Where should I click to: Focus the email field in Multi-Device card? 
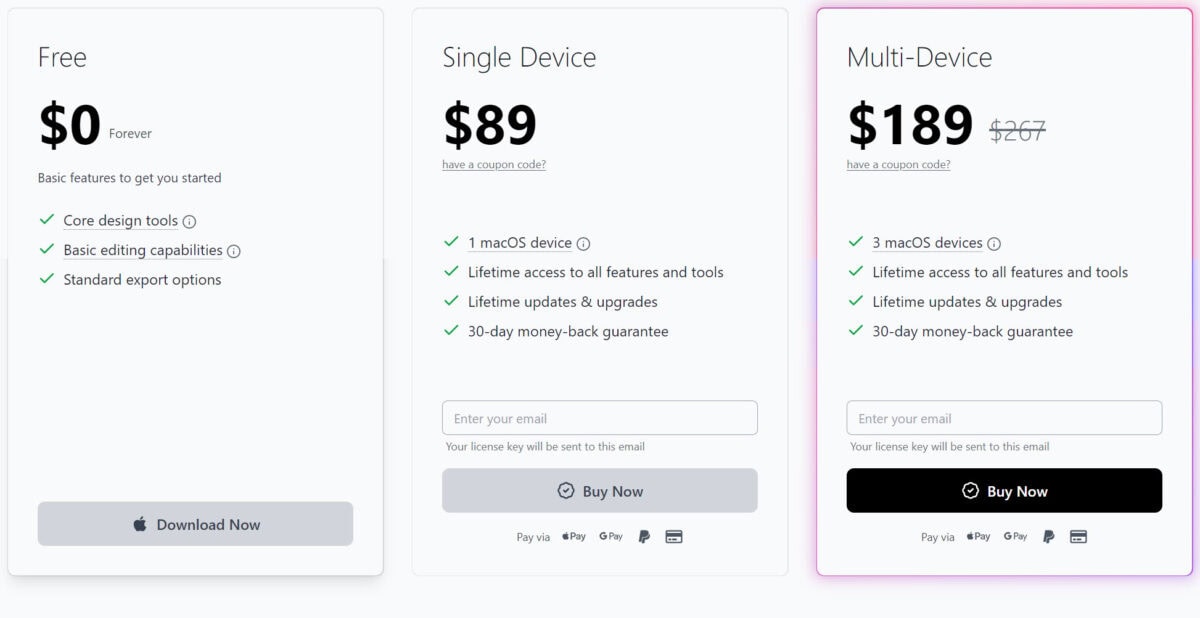1004,418
